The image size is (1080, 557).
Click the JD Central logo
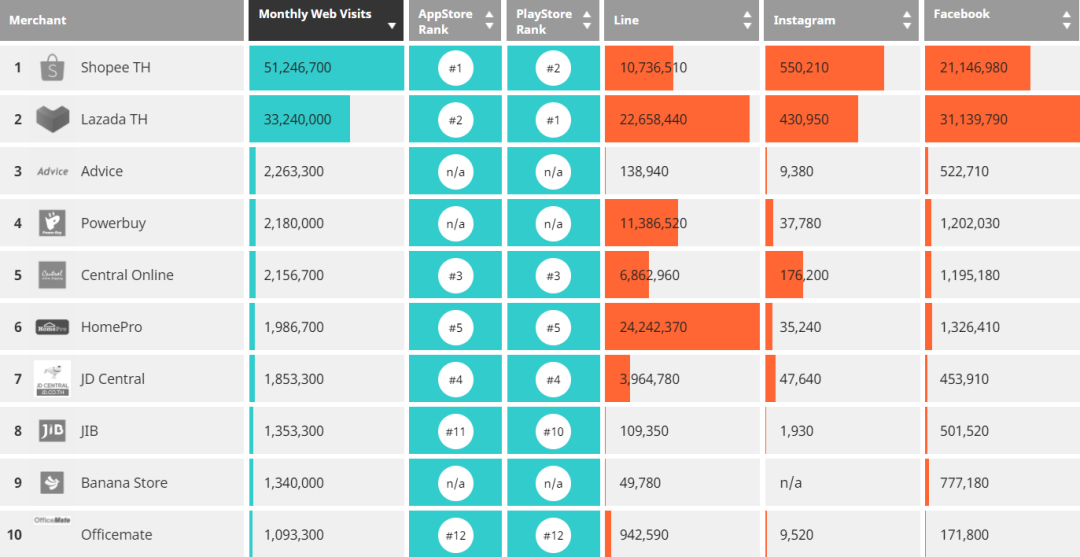(52, 379)
